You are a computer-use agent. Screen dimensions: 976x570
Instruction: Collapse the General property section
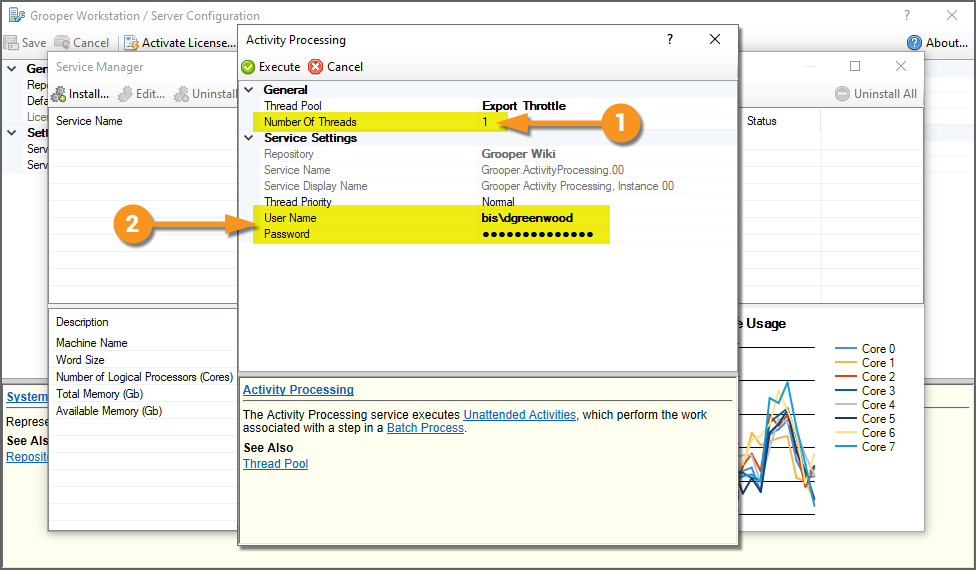(x=249, y=90)
